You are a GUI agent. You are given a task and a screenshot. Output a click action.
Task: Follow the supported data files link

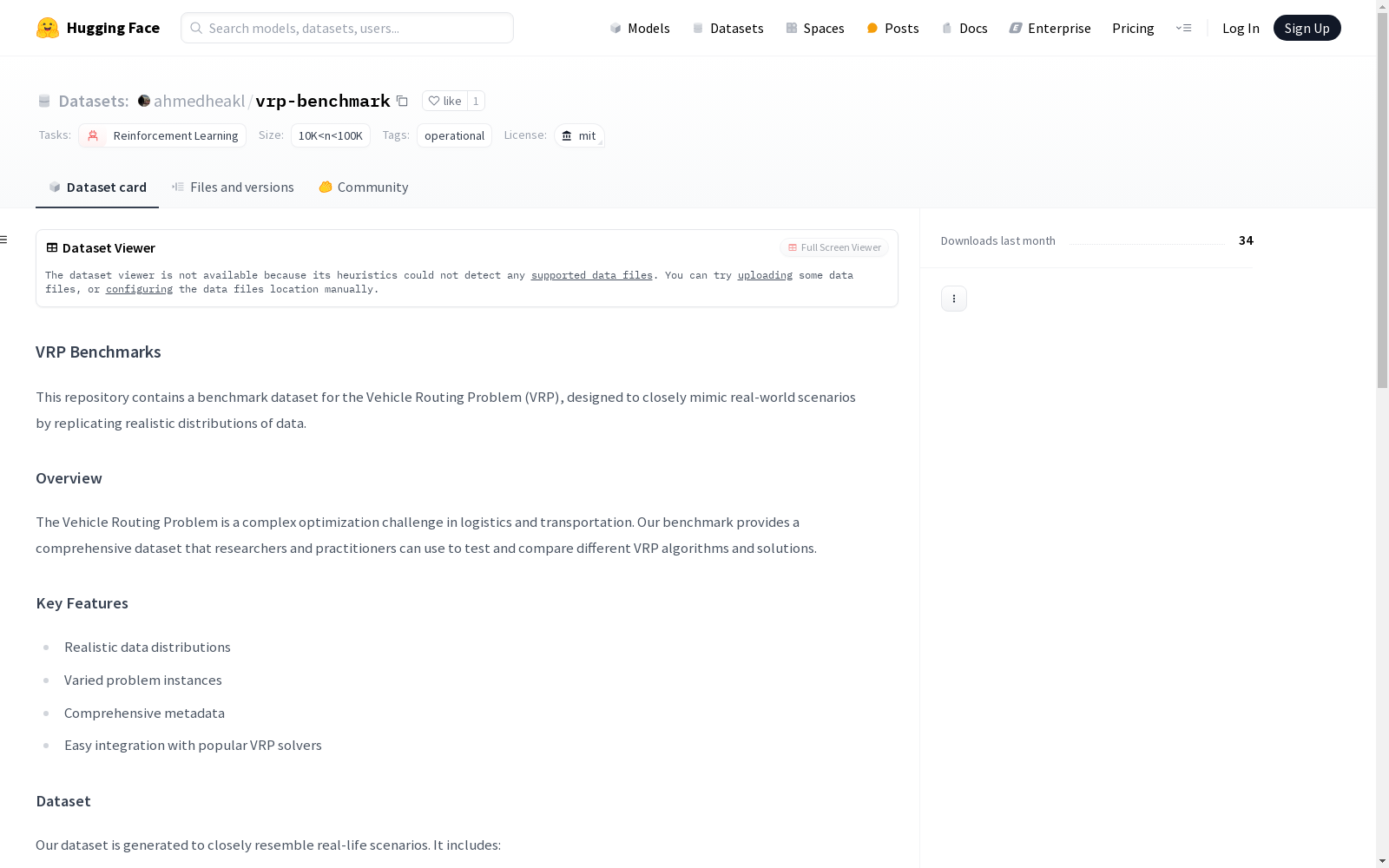coord(591,275)
